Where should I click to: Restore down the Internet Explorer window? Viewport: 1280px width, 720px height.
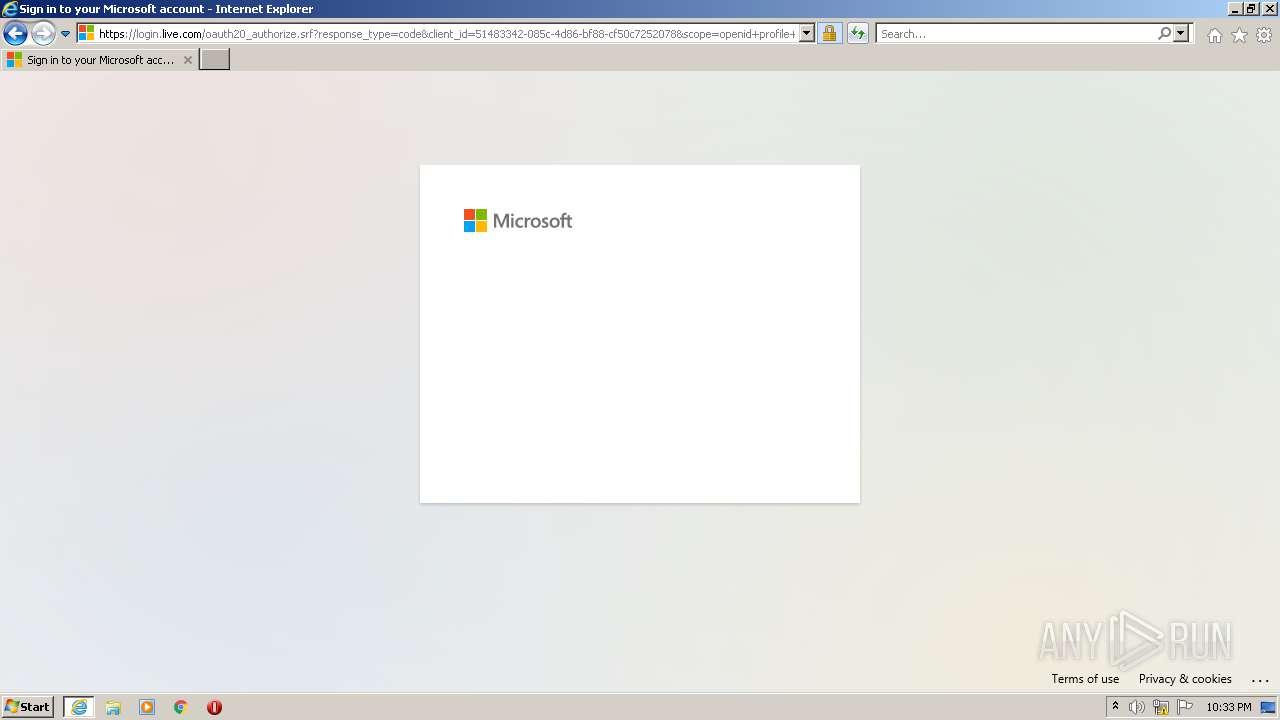pos(1250,9)
